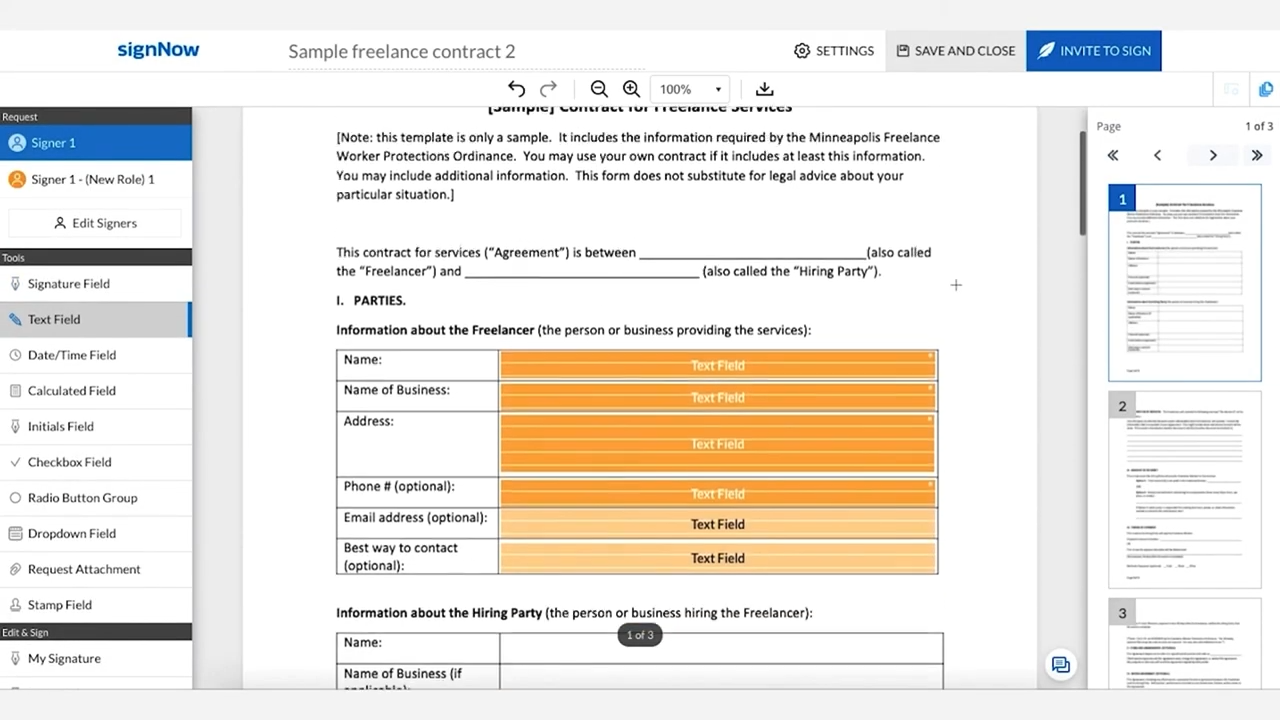Choose the Initials Field tool
Image resolution: width=1280 pixels, height=720 pixels.
pyautogui.click(x=96, y=426)
